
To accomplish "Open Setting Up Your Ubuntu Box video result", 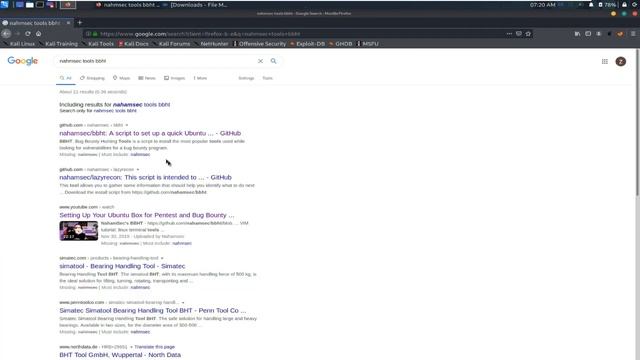I will tap(147, 215).
